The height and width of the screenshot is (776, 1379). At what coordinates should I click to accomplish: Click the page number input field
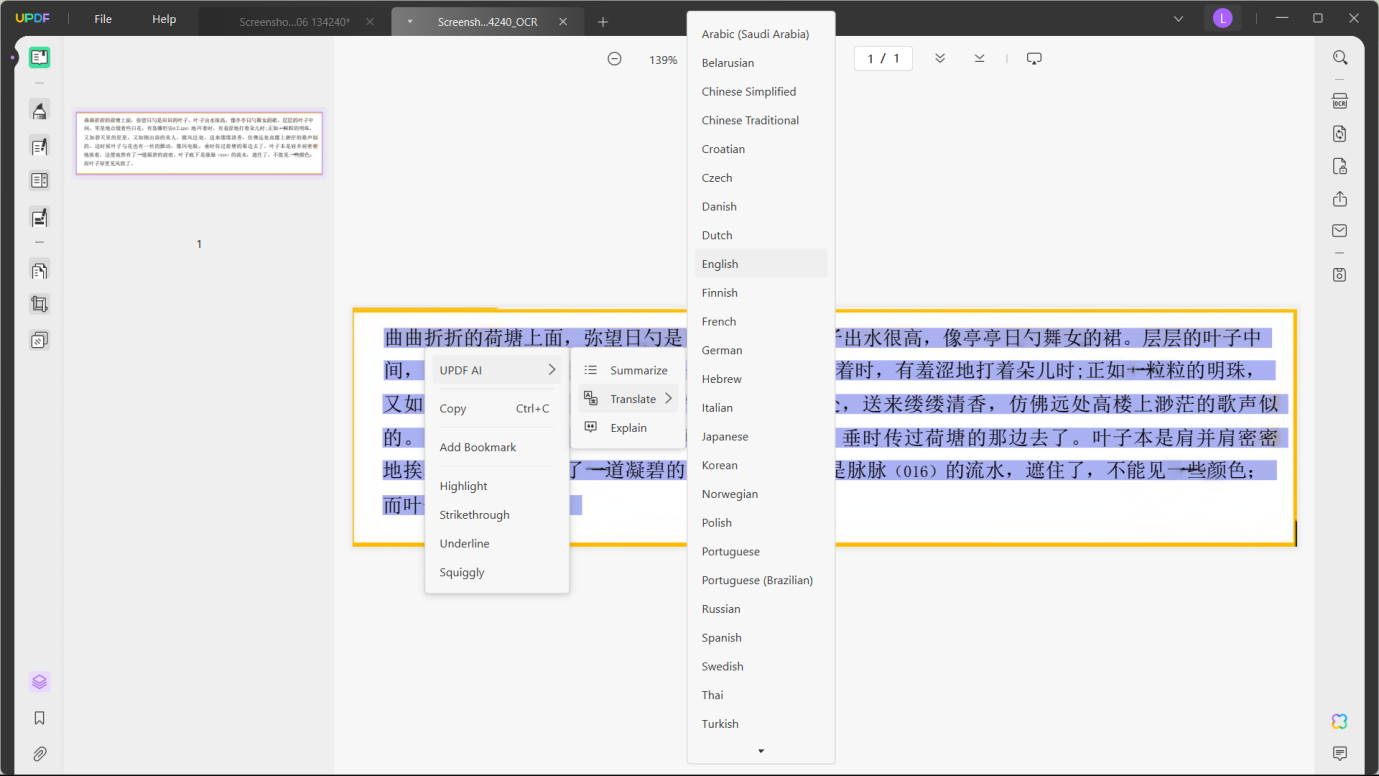[882, 59]
